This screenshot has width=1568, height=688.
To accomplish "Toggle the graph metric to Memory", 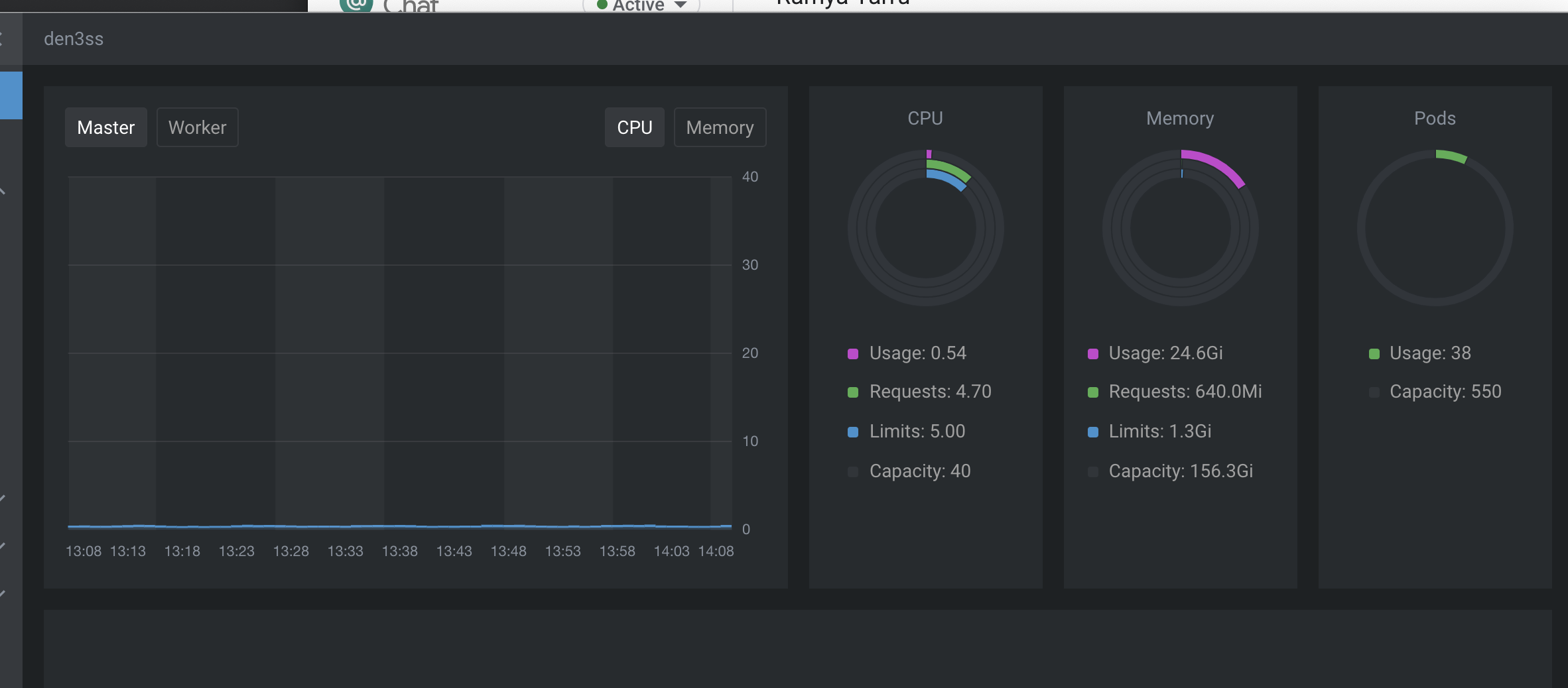I will click(720, 127).
